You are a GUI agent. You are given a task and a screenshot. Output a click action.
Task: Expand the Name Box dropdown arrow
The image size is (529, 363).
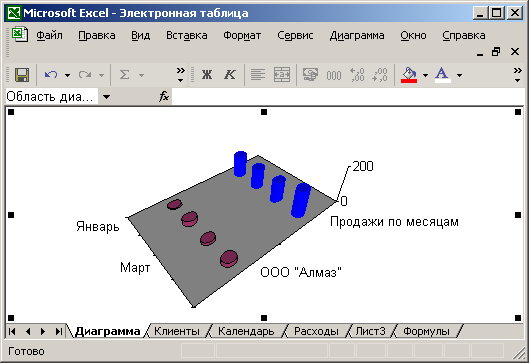point(106,97)
